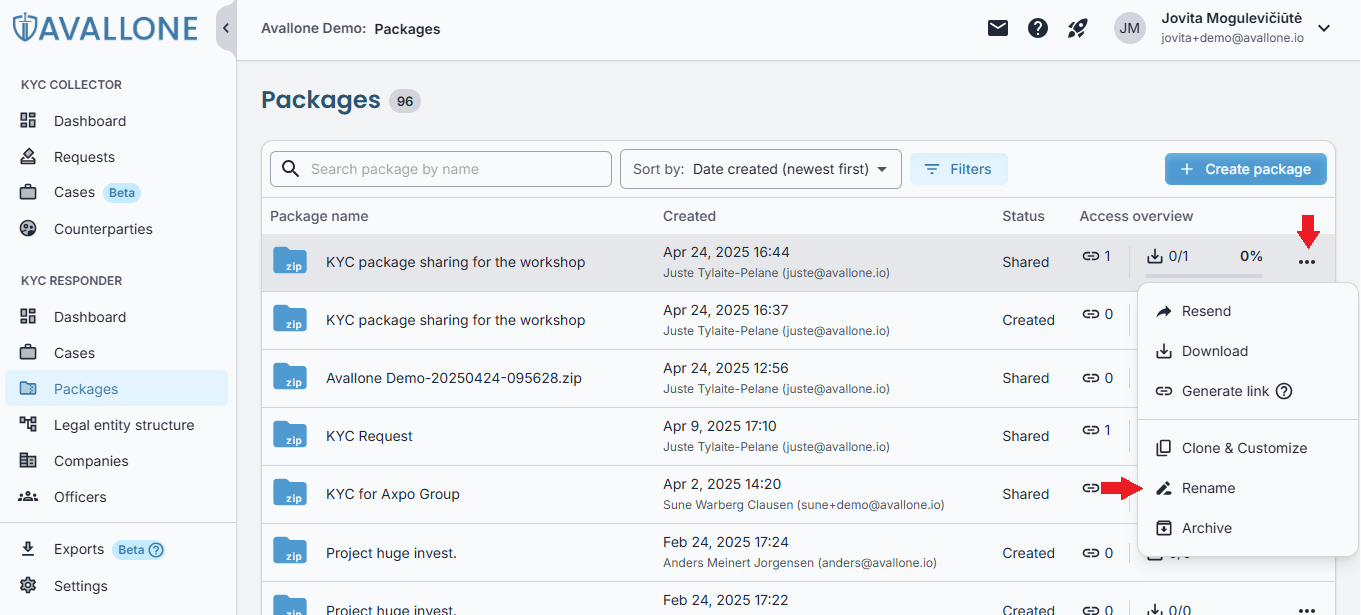Expand the user account dropdown chevron

(x=1324, y=28)
